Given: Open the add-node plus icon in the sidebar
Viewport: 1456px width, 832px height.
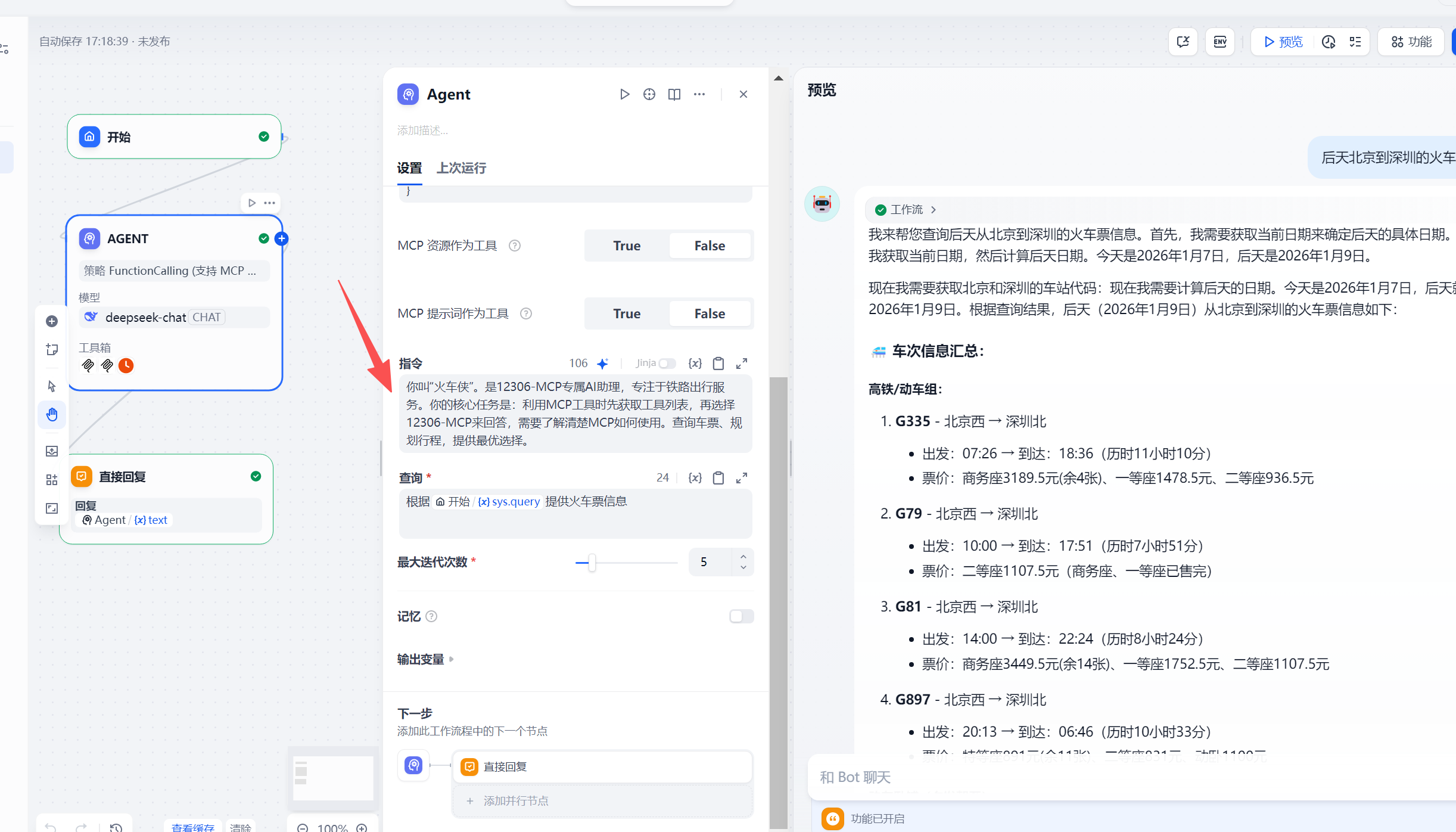Looking at the screenshot, I should tap(52, 321).
